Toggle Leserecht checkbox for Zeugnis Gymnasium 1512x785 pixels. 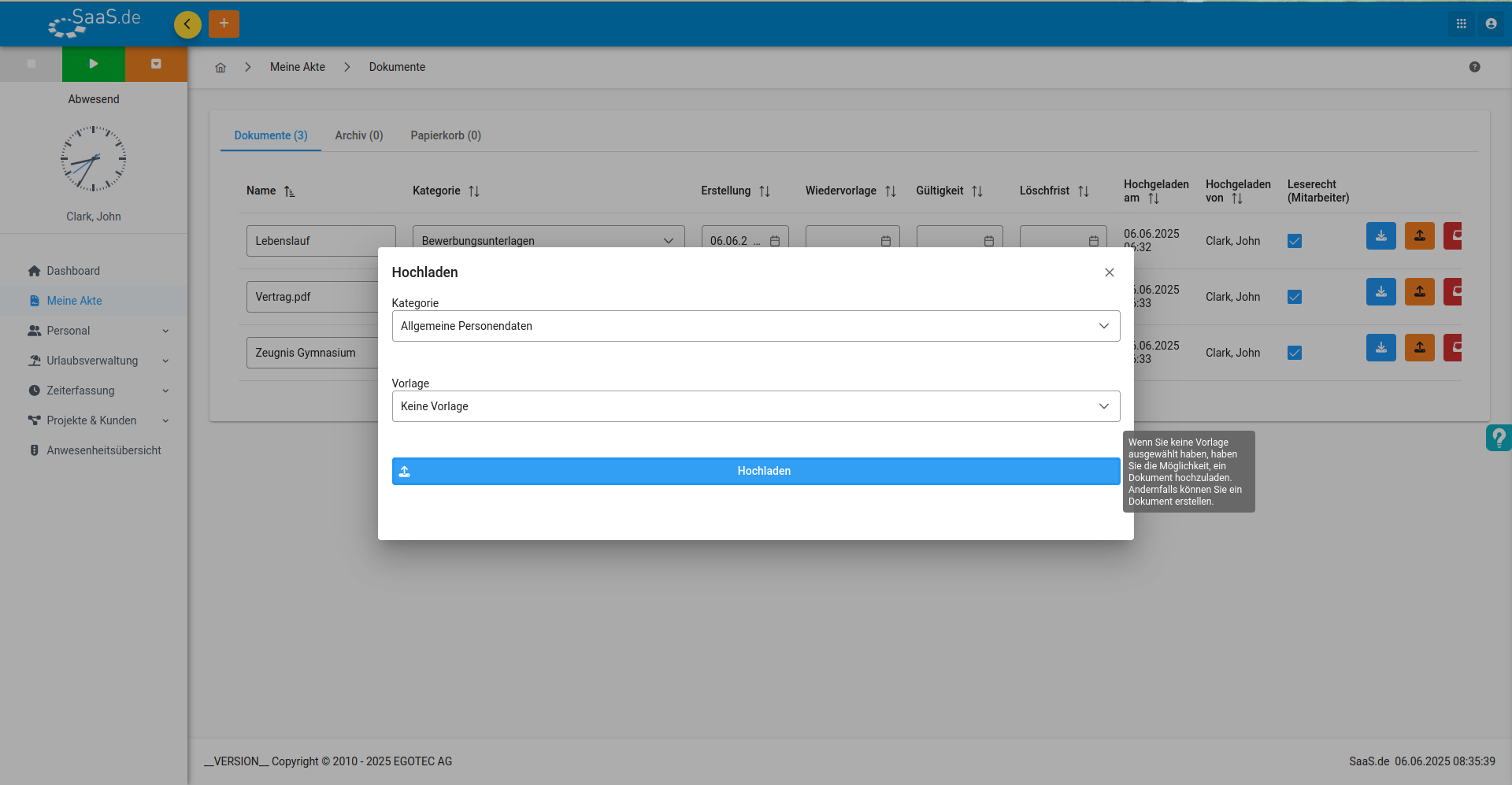(x=1295, y=353)
